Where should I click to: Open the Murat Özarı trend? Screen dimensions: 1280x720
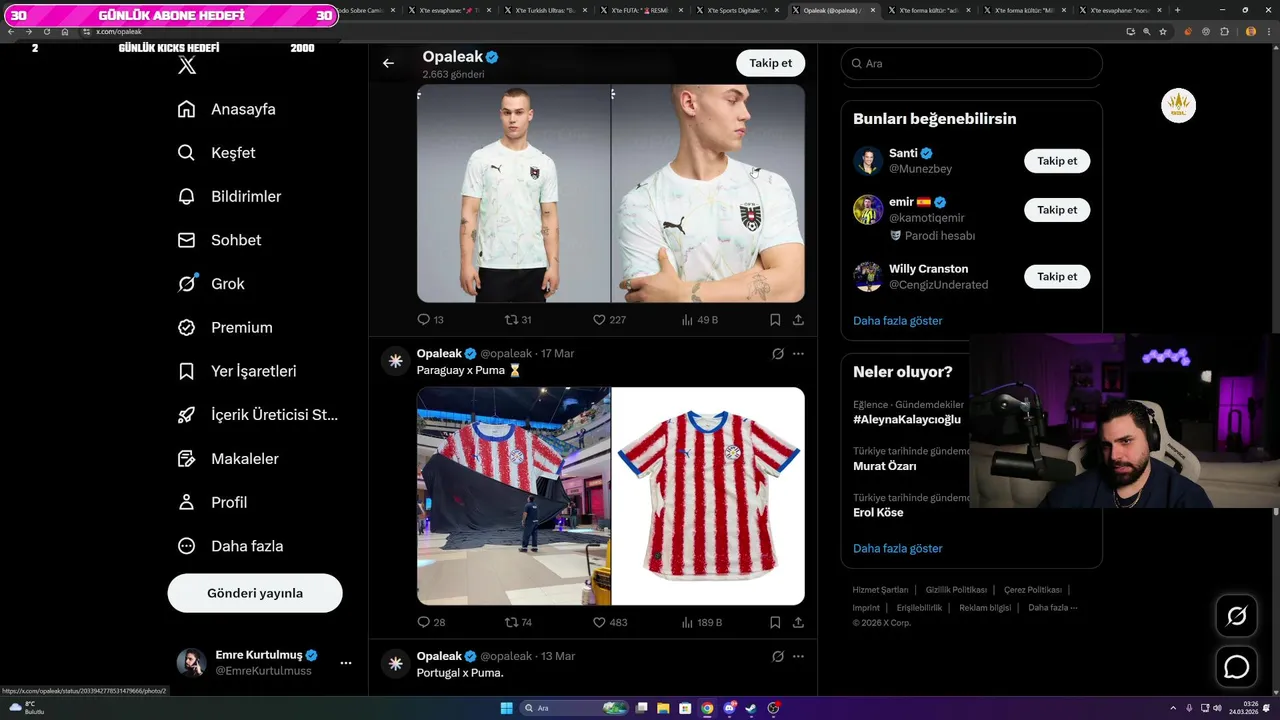pyautogui.click(x=885, y=466)
